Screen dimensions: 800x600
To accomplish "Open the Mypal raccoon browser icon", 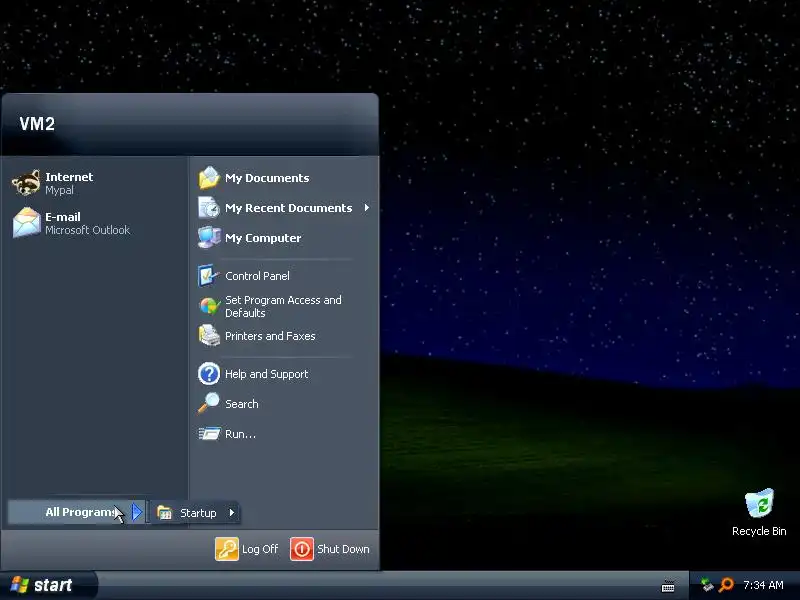I will (26, 183).
